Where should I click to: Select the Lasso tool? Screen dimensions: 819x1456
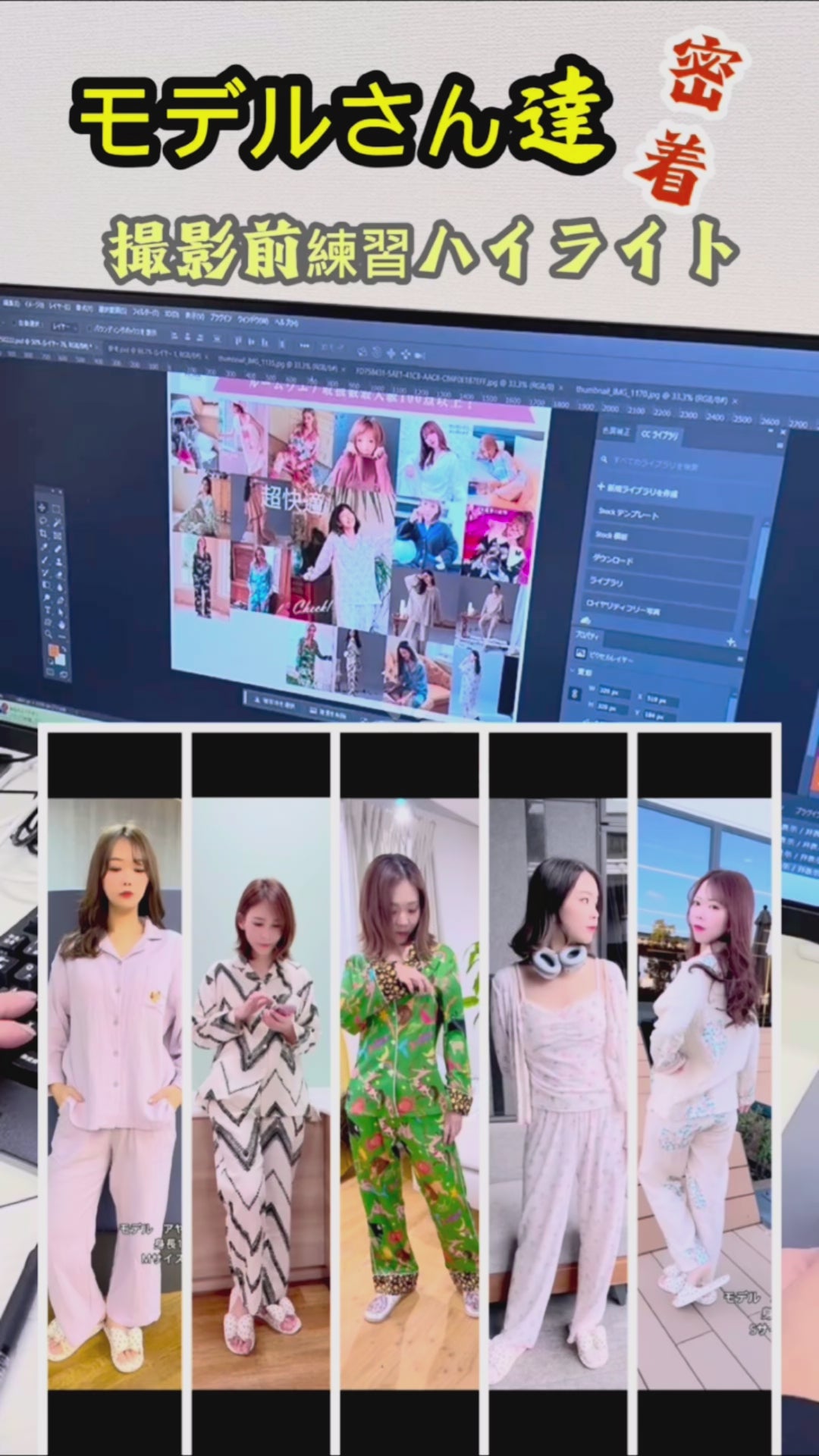(42, 520)
